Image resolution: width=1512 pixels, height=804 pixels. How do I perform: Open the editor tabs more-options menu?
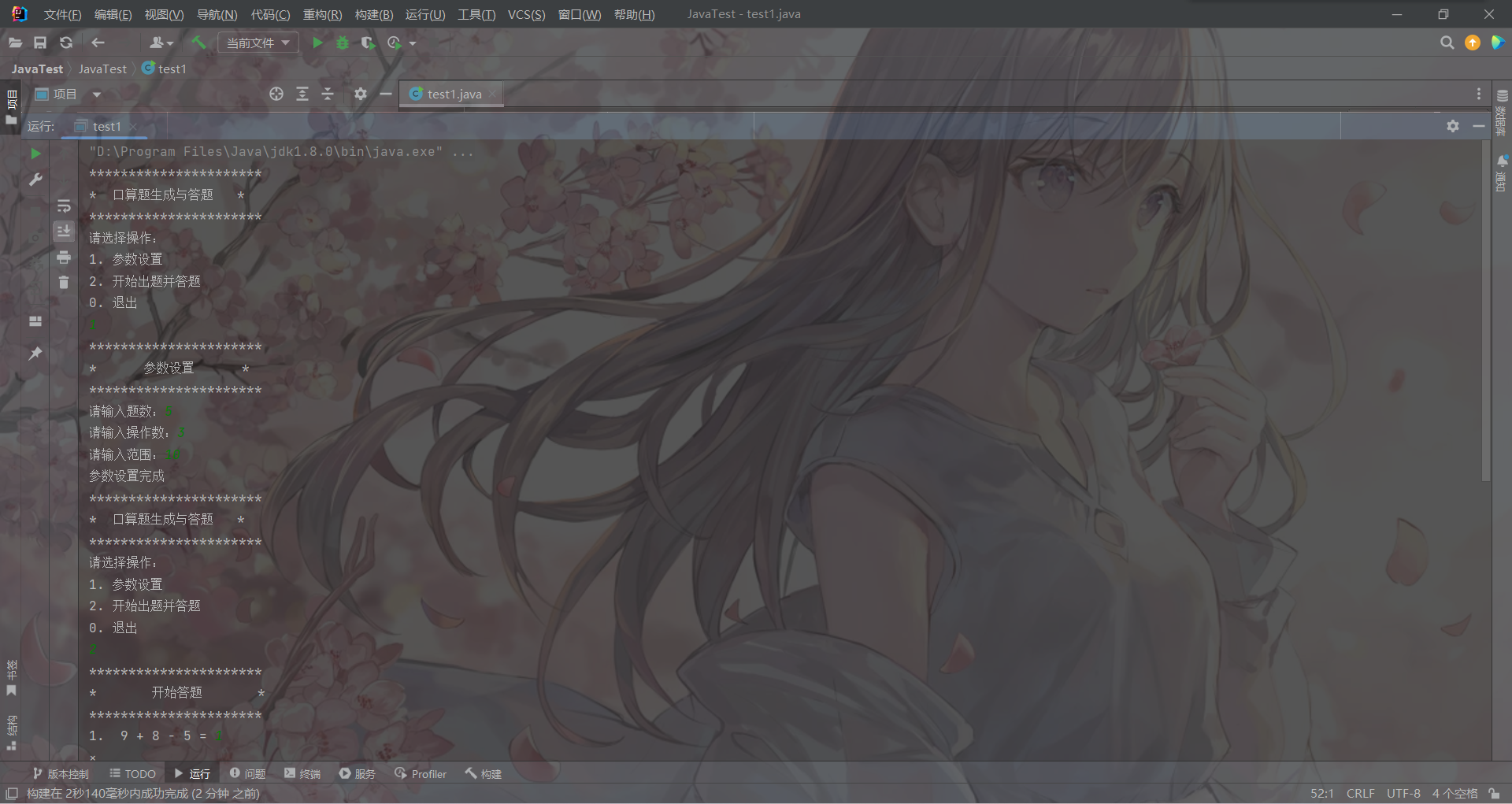(1479, 94)
